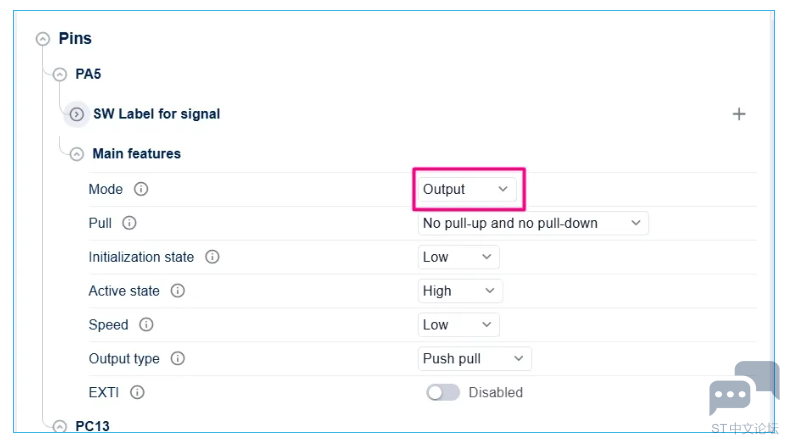Open the chat bubble support widget

pos(744,388)
